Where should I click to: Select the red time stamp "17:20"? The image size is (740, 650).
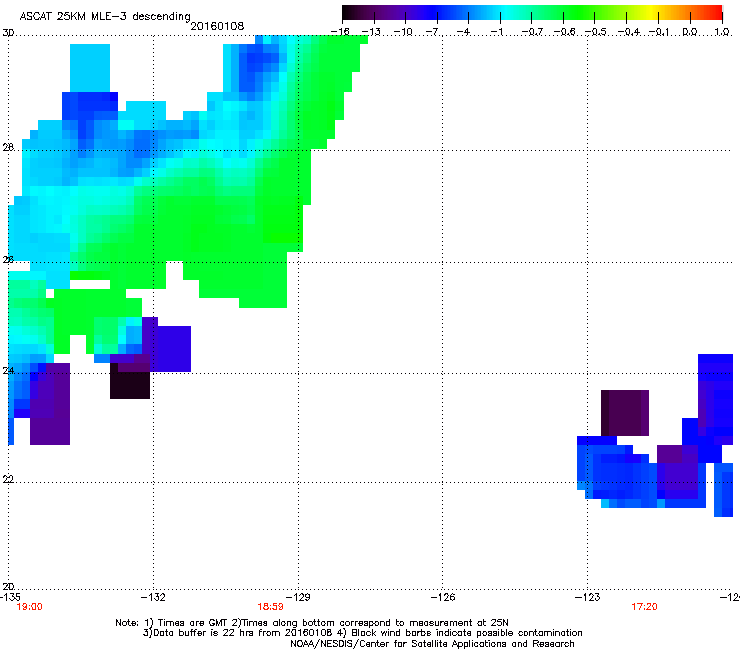click(x=644, y=607)
